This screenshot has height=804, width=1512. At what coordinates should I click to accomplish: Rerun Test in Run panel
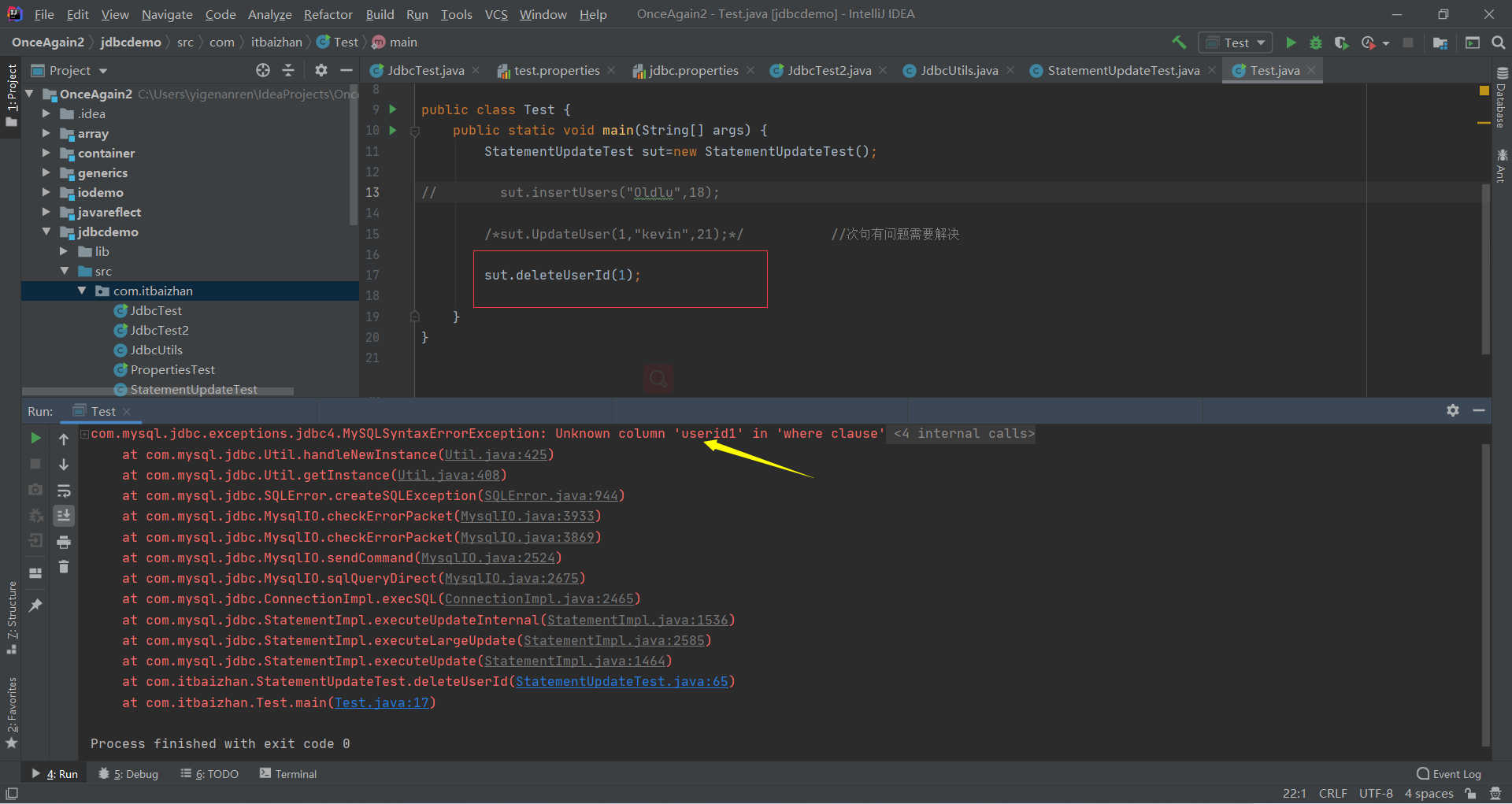(x=35, y=438)
